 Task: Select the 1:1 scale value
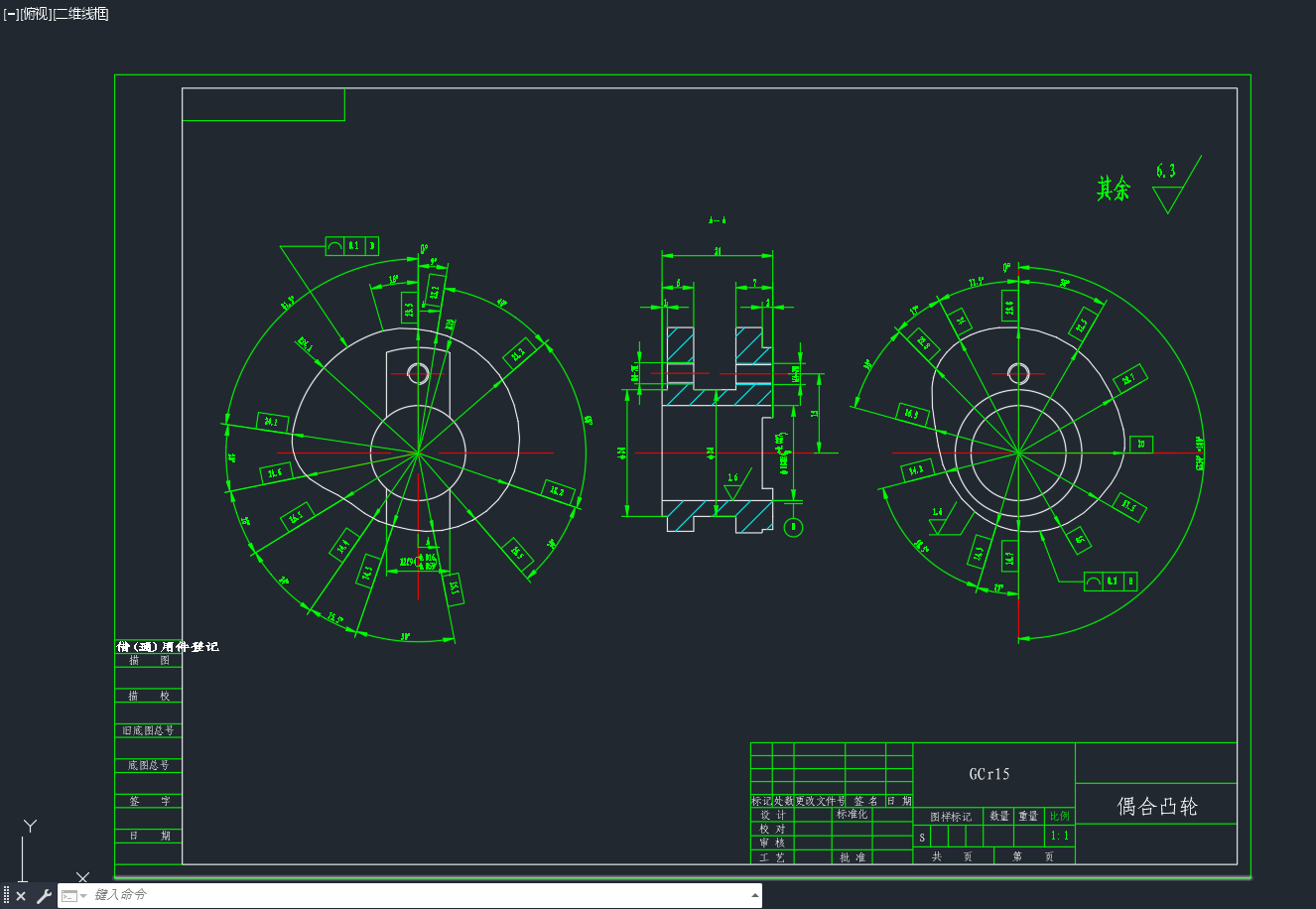(x=1060, y=836)
